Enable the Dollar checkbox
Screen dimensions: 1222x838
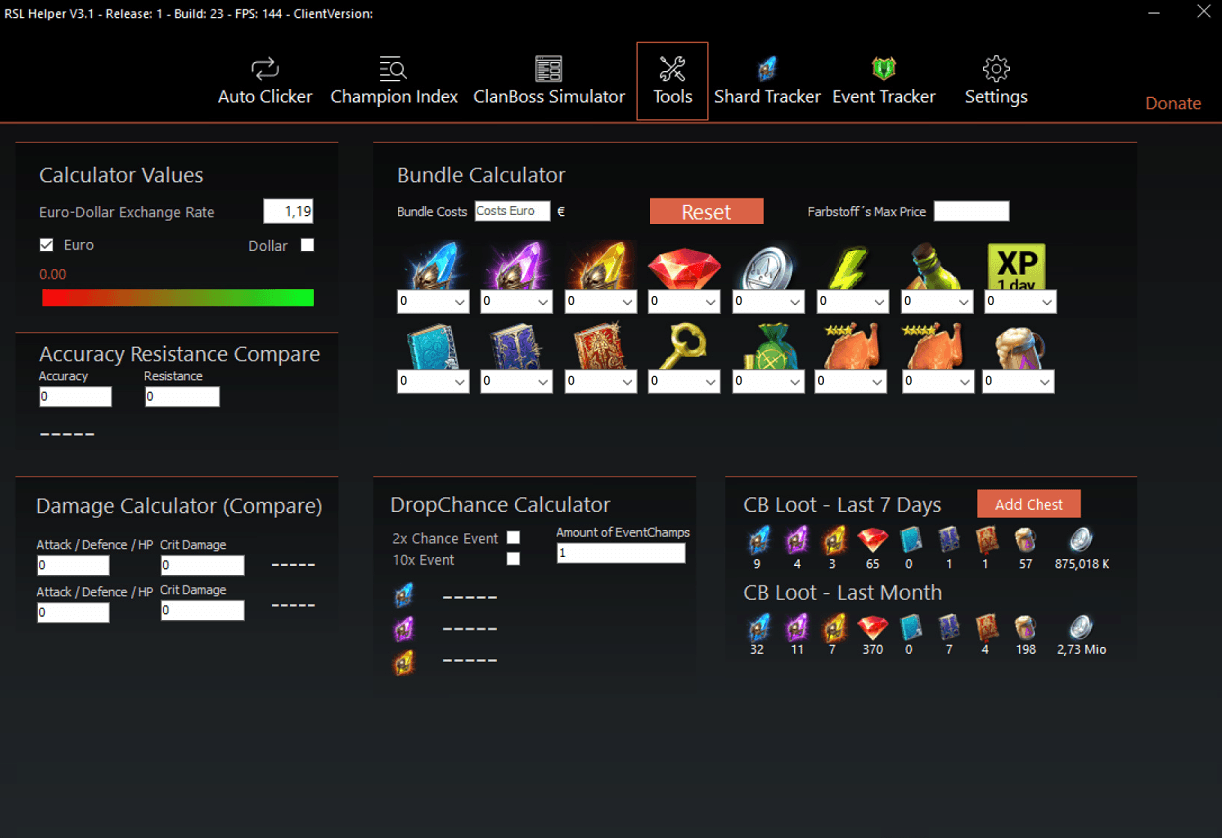pyautogui.click(x=307, y=245)
